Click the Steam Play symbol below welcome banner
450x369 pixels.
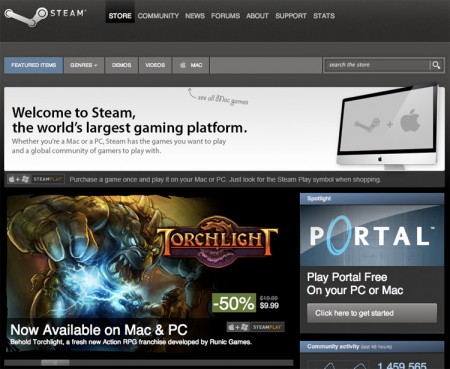pos(36,179)
